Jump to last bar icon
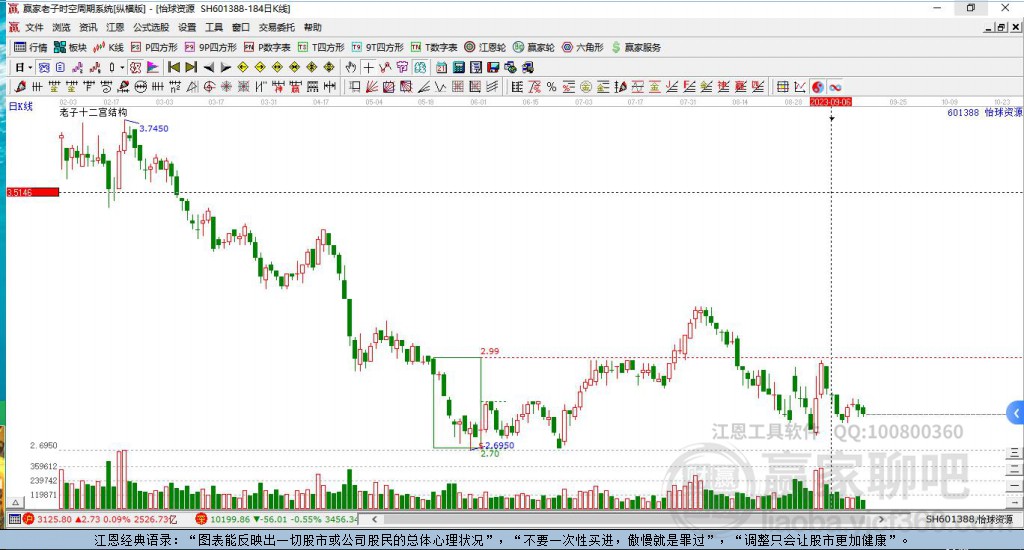The width and height of the screenshot is (1024, 550). pyautogui.click(x=191, y=67)
